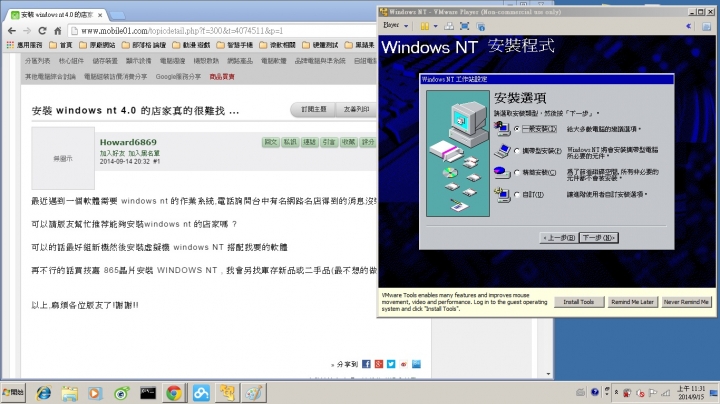The height and width of the screenshot is (404, 720).
Task: Click Install Tools button in VMware
Action: [x=579, y=302]
